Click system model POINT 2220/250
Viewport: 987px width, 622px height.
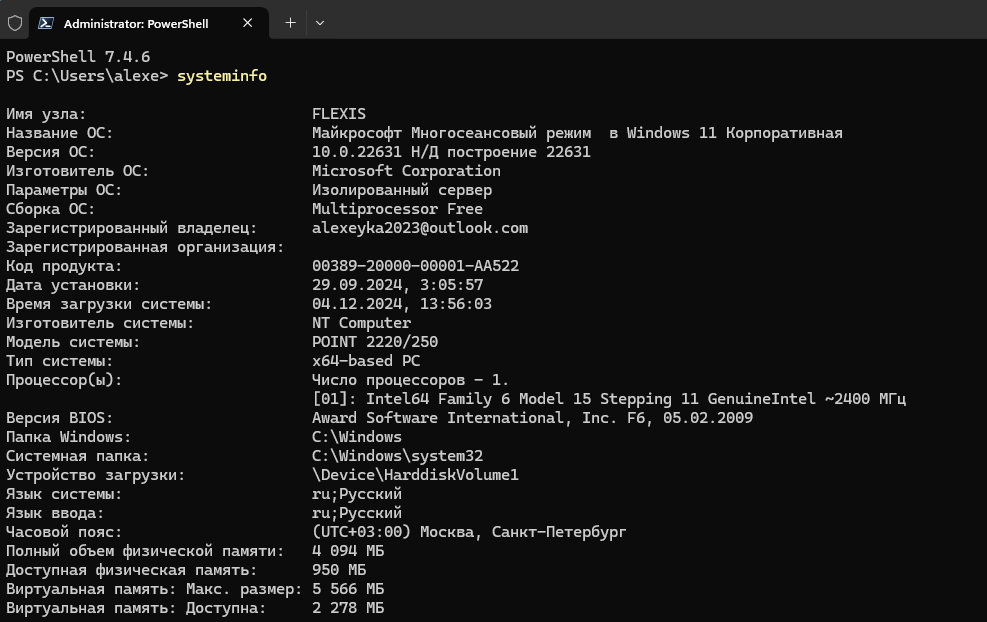pyautogui.click(x=375, y=342)
